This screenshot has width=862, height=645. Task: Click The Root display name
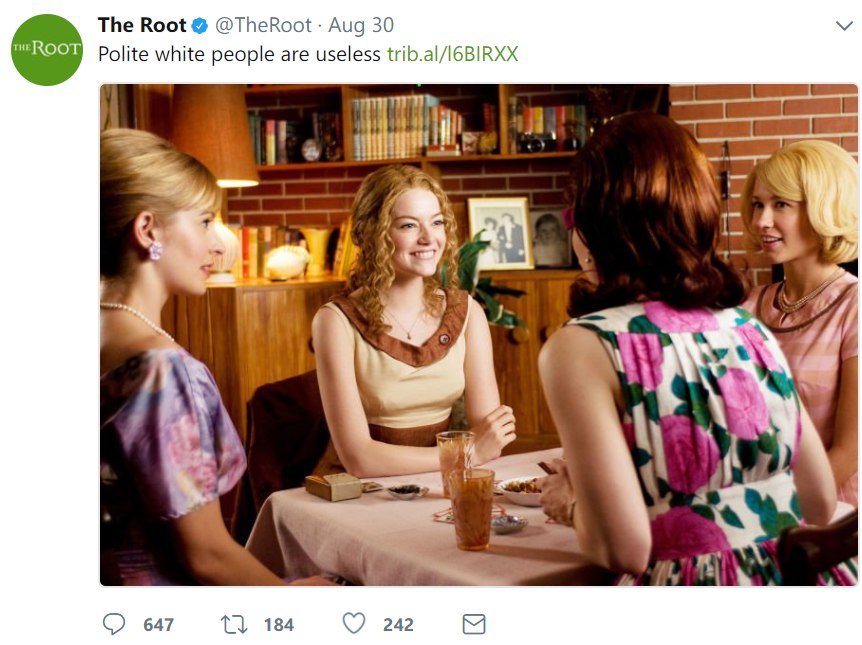click(142, 25)
